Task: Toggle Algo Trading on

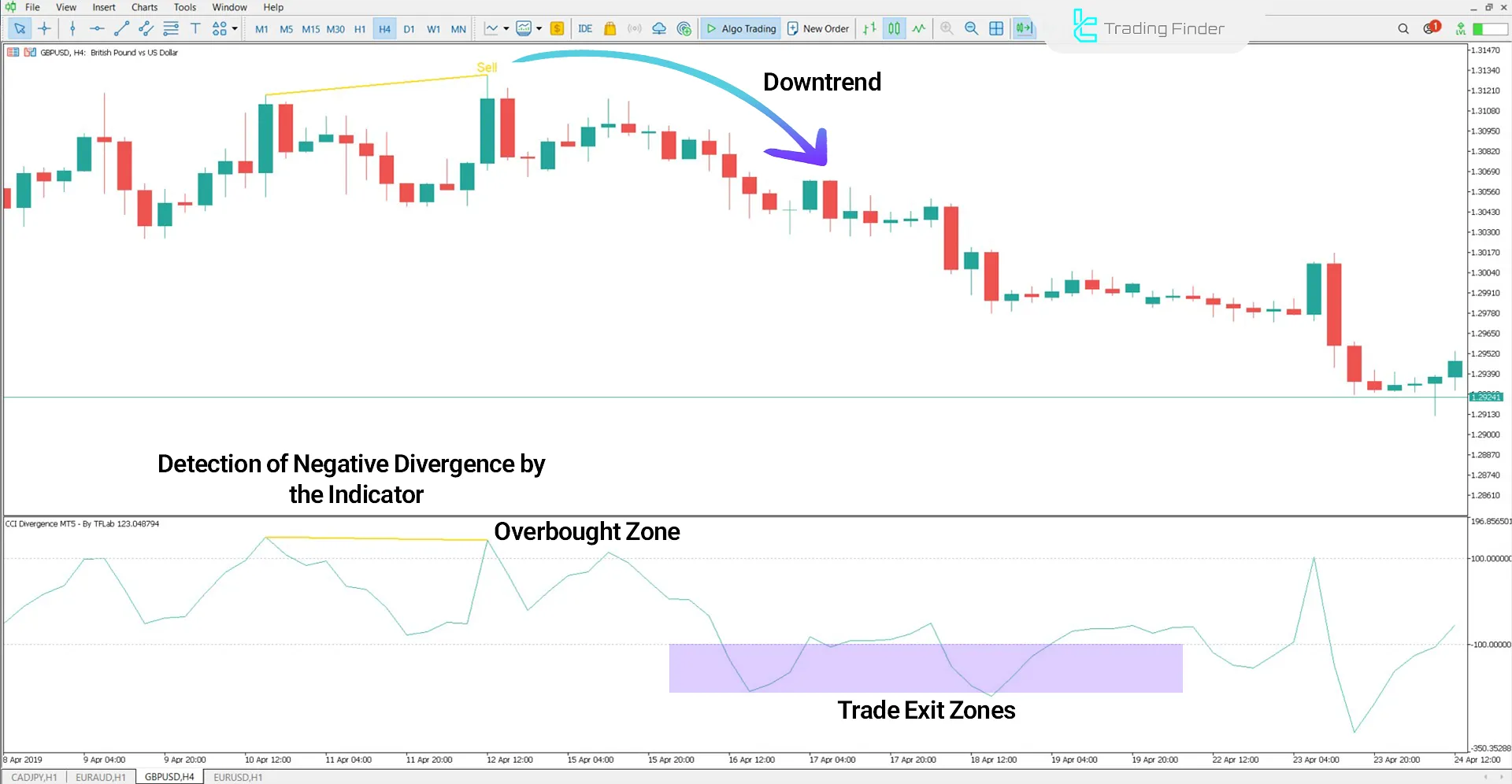Action: [740, 28]
